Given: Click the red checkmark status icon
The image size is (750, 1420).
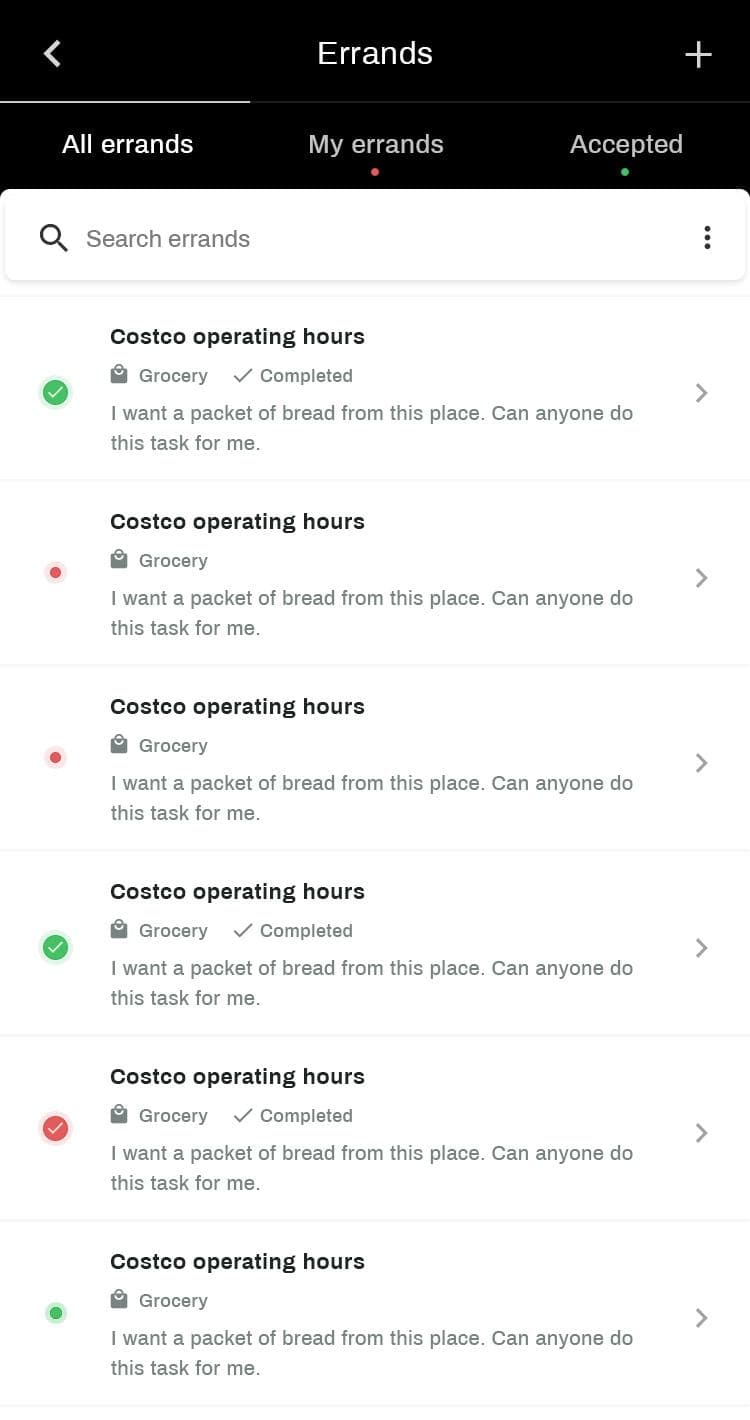Looking at the screenshot, I should [x=56, y=1128].
